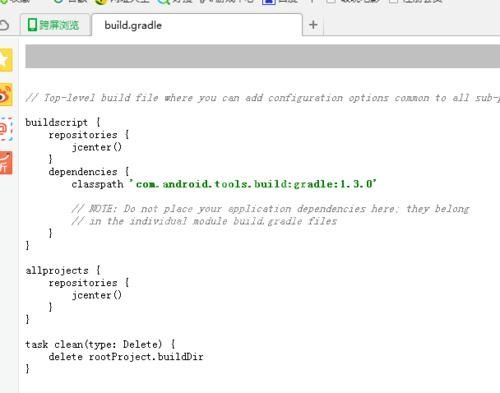
Task: Click the 'delete rootProject.buildDir' line
Action: click(126, 357)
